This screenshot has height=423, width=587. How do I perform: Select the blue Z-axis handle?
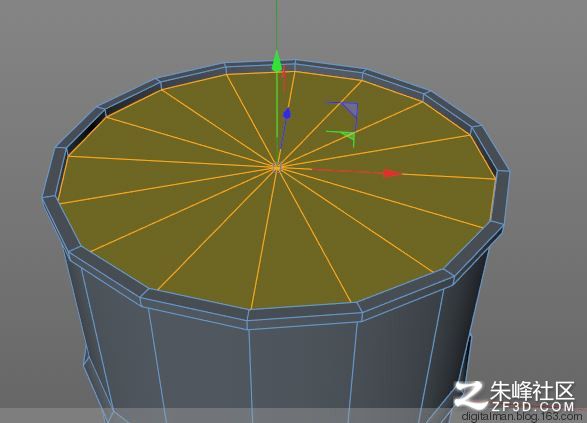pyautogui.click(x=287, y=113)
